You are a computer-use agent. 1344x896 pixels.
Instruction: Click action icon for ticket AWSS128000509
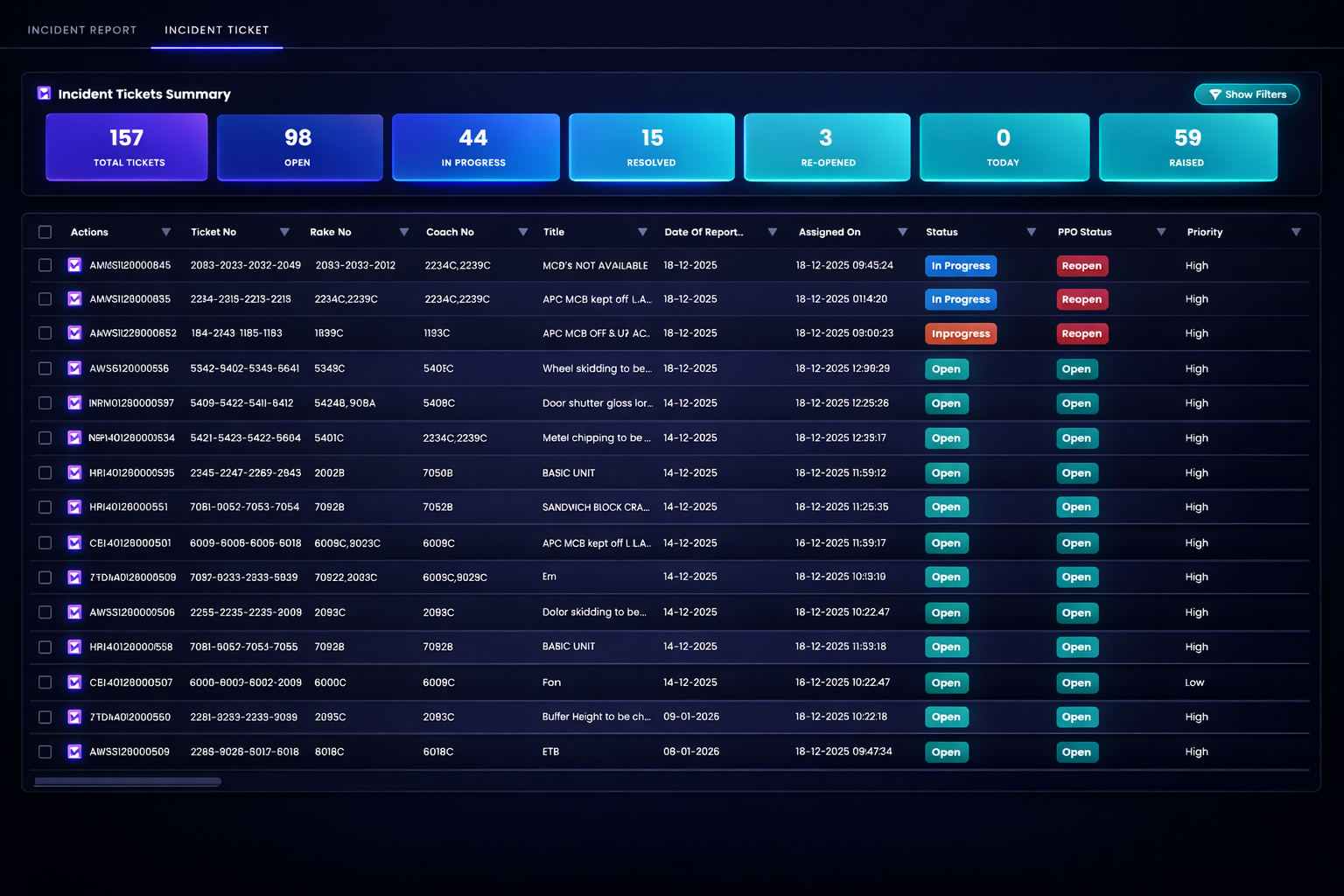click(x=74, y=752)
